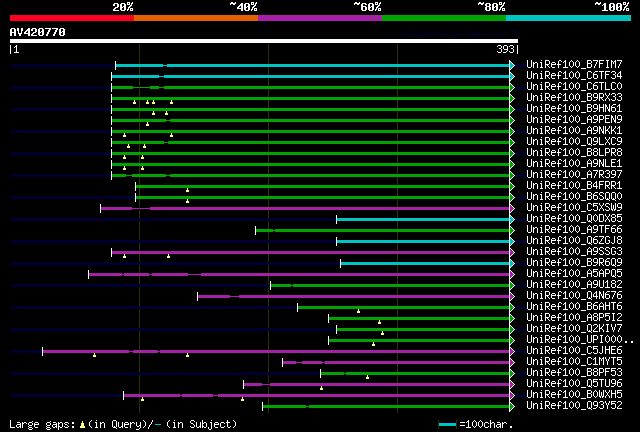
Task: Click the green arrowhead beside UniRef100_B6AHT6
Action: tap(512, 307)
